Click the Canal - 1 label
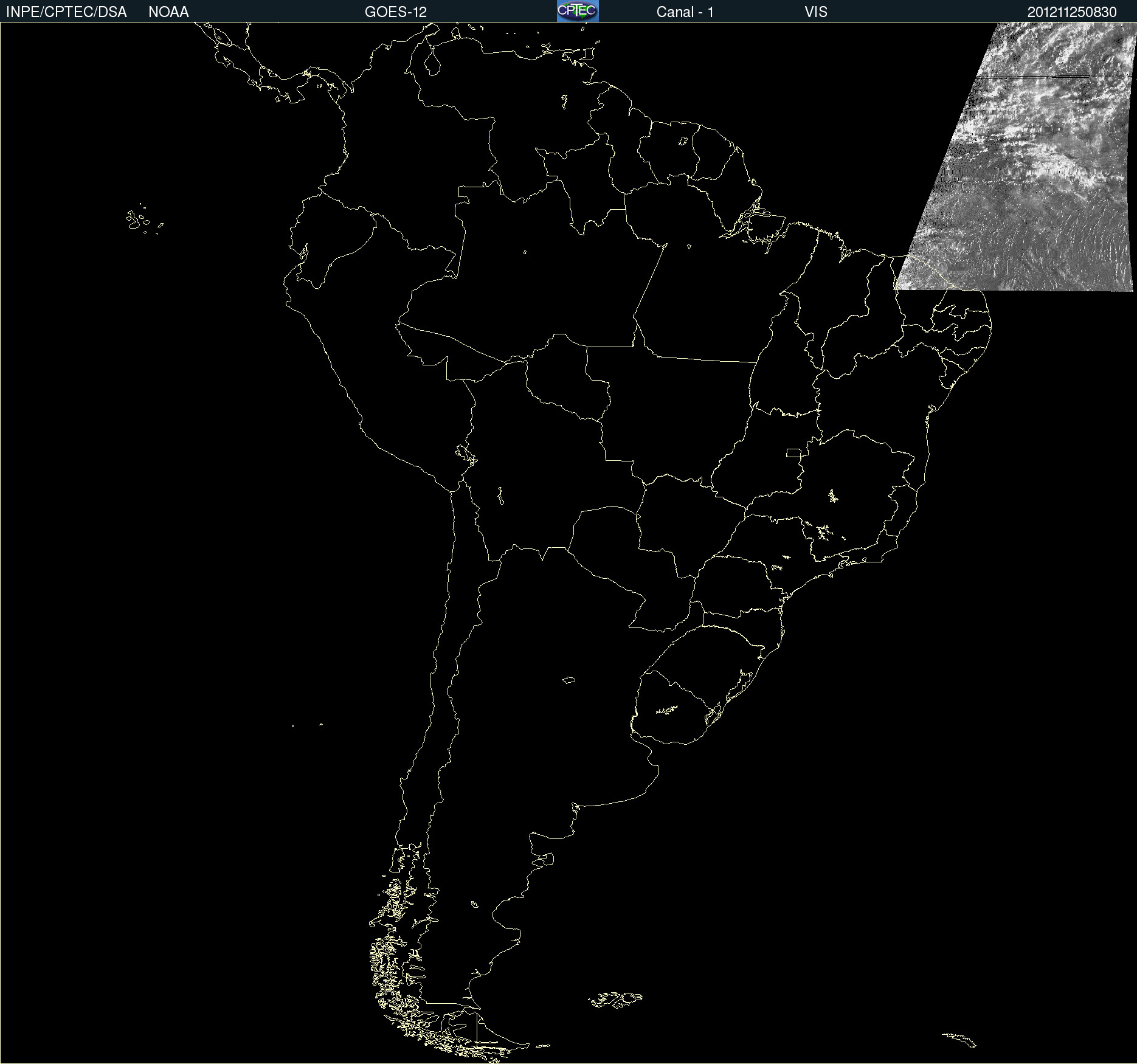Image resolution: width=1137 pixels, height=1064 pixels. [685, 12]
